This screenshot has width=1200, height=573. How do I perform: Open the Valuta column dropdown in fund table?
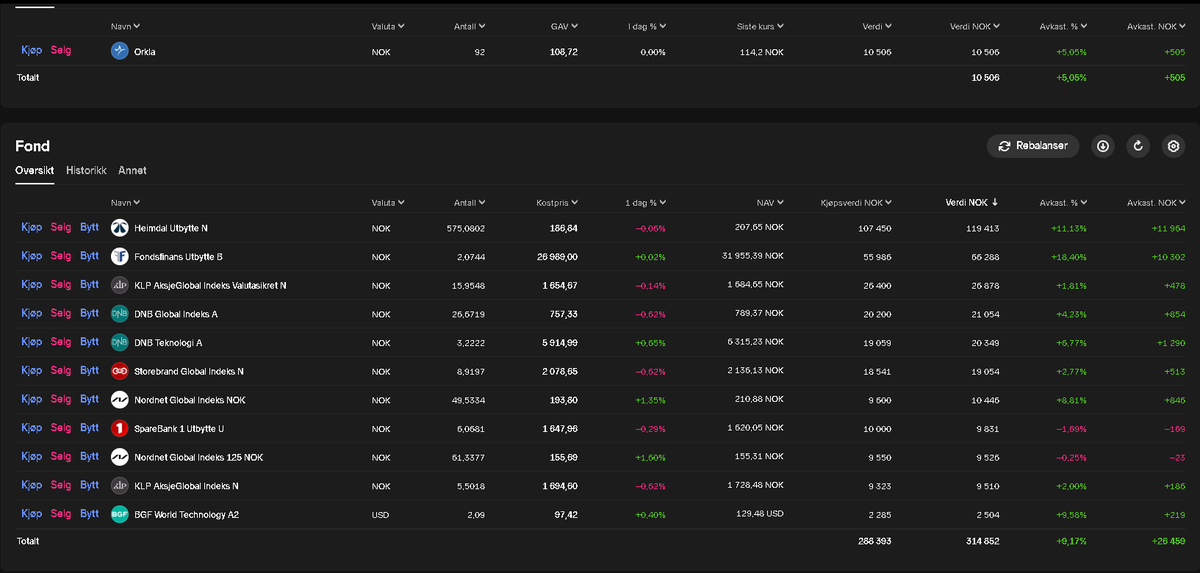point(388,202)
